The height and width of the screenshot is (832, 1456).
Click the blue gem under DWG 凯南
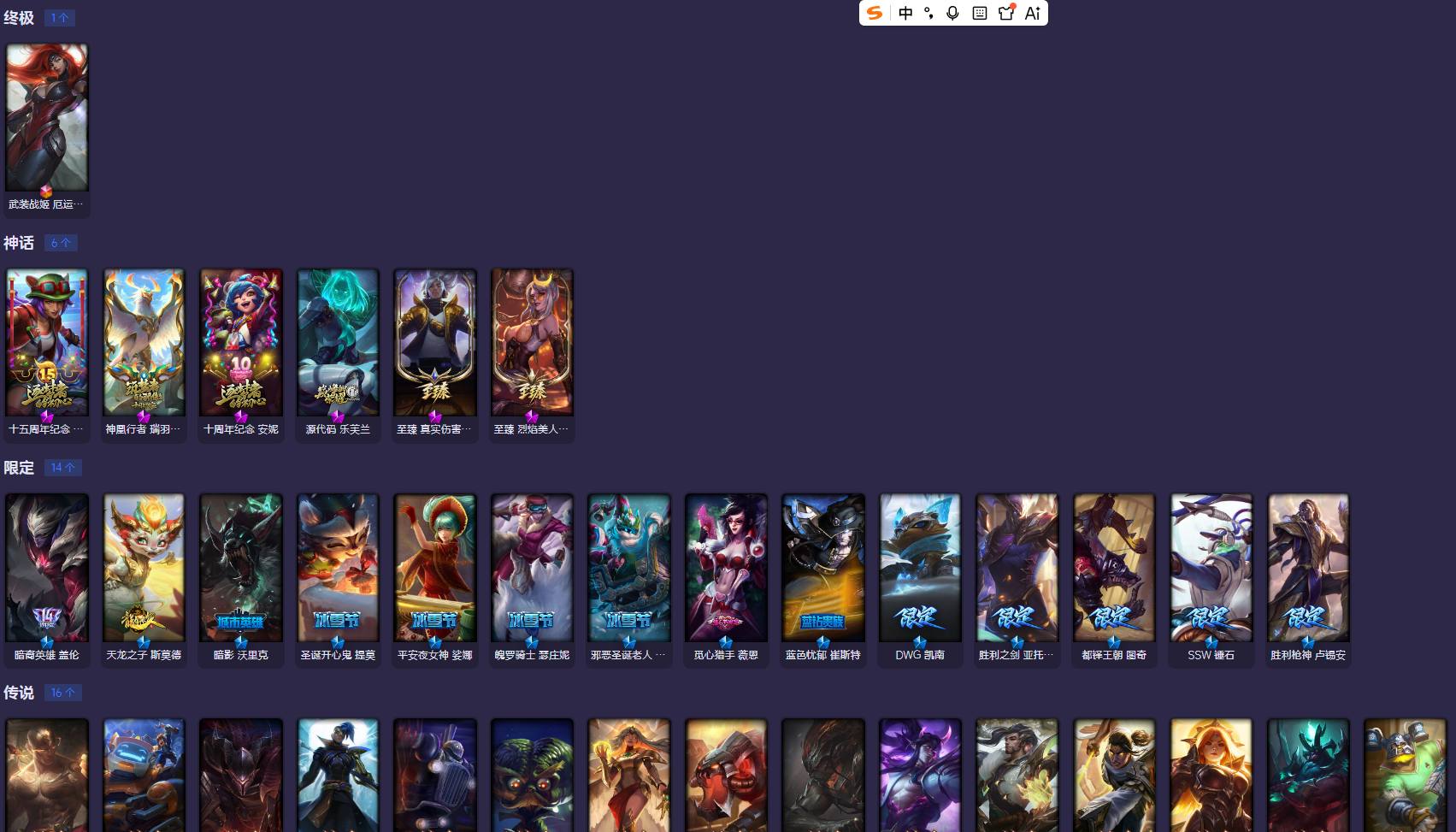point(920,641)
